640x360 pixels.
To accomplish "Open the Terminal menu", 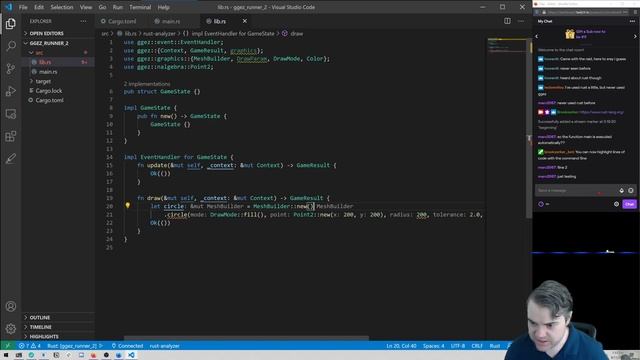I will pos(140,7).
